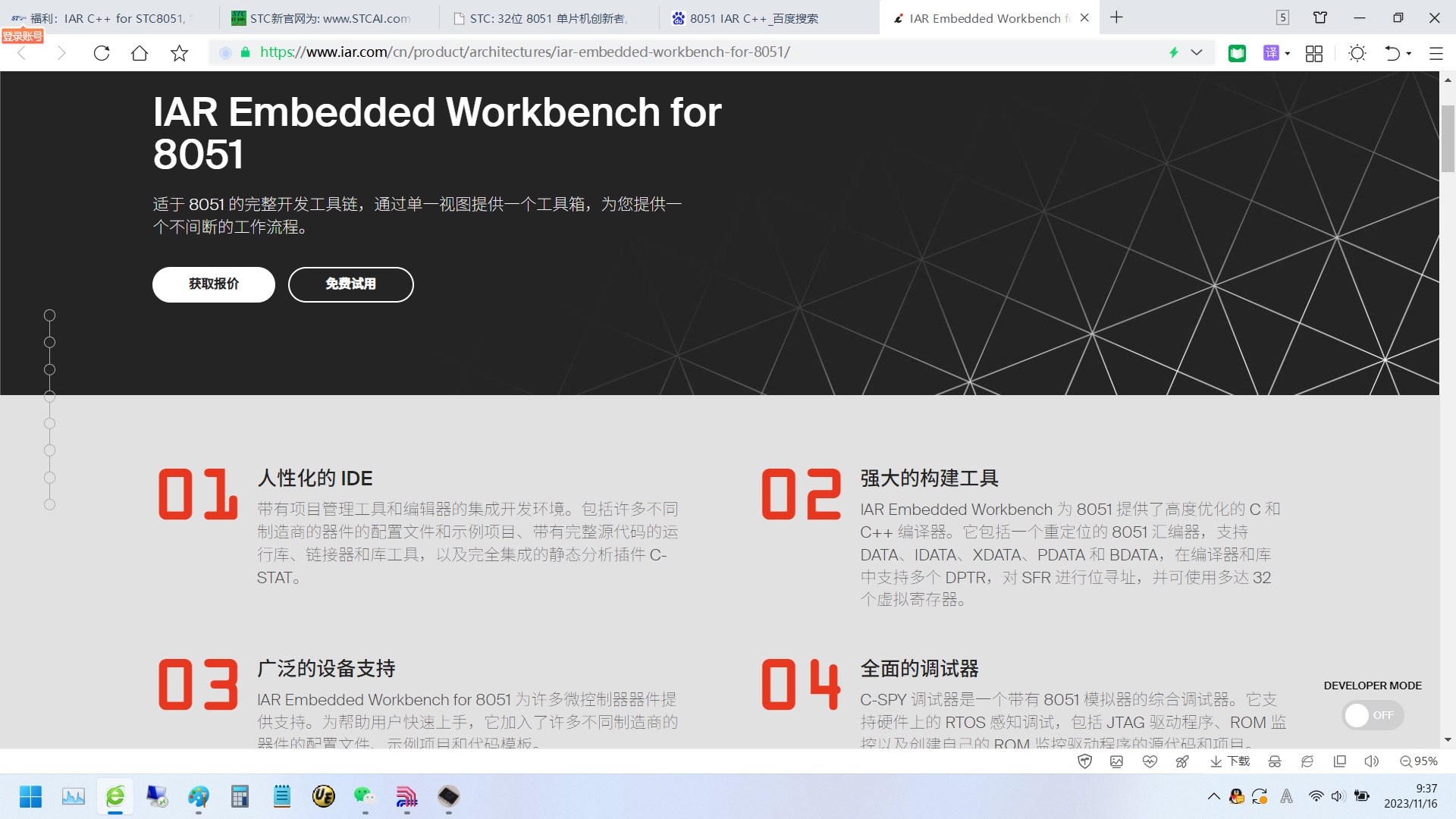
Task: Go back to the previous page
Action: tap(22, 53)
